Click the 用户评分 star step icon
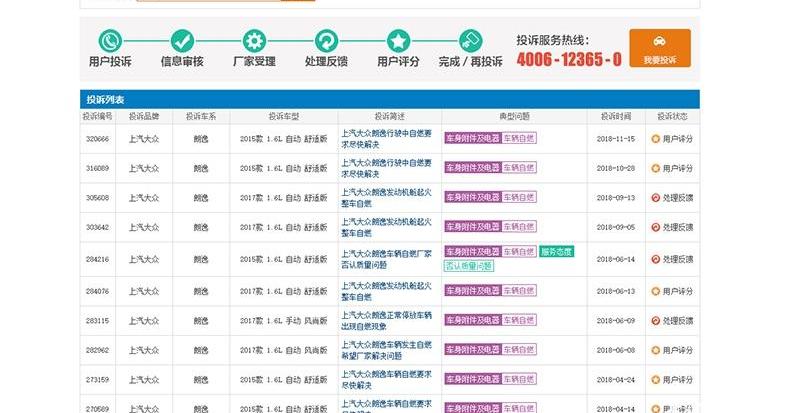 398,41
